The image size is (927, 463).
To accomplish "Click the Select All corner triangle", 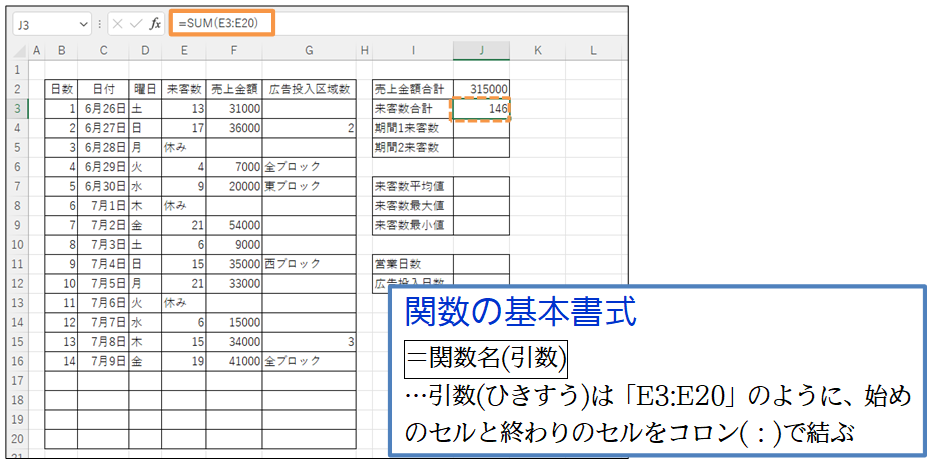I will pos(19,50).
